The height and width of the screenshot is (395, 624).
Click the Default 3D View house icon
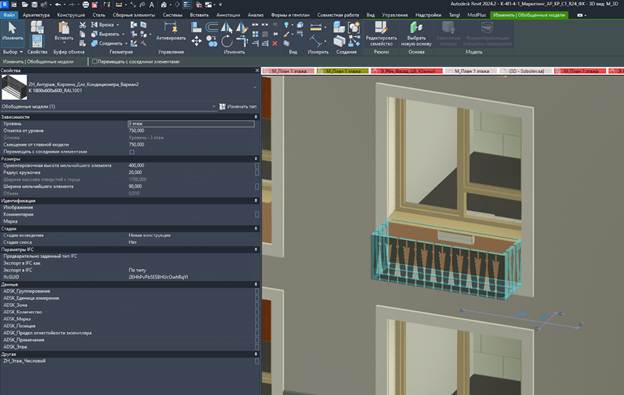click(x=164, y=4)
